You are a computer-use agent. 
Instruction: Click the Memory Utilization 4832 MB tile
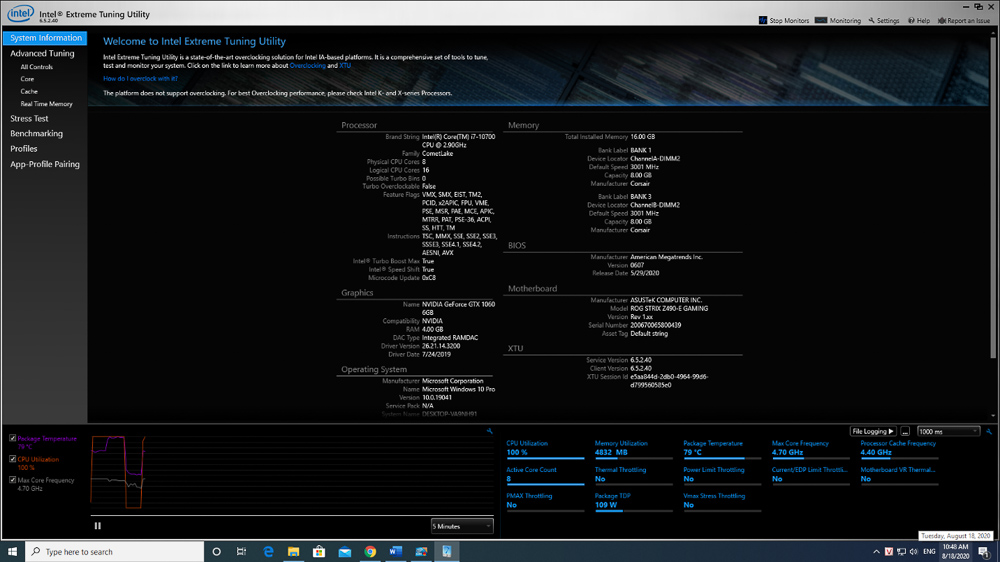(x=633, y=449)
